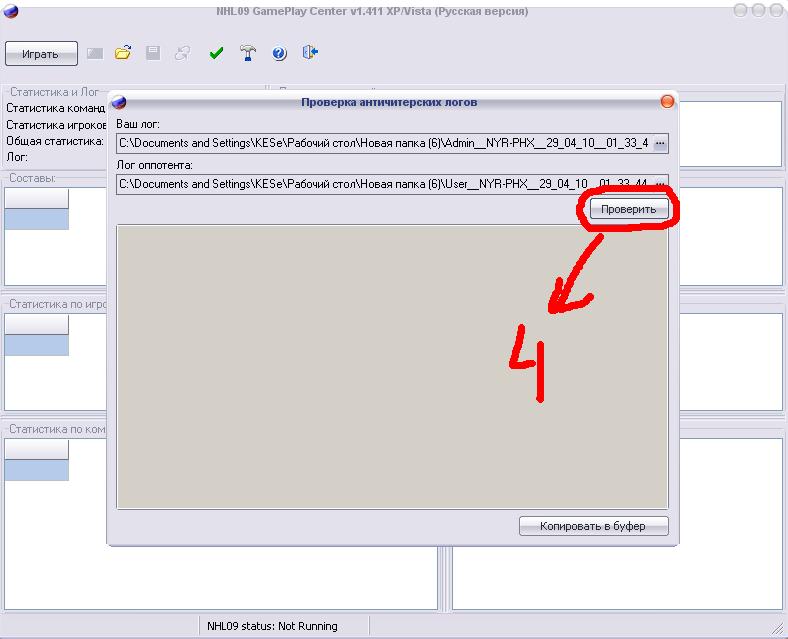Screen dimensions: 788x639
Task: Click the column header under Статистика по игрокам
Action: (37, 325)
